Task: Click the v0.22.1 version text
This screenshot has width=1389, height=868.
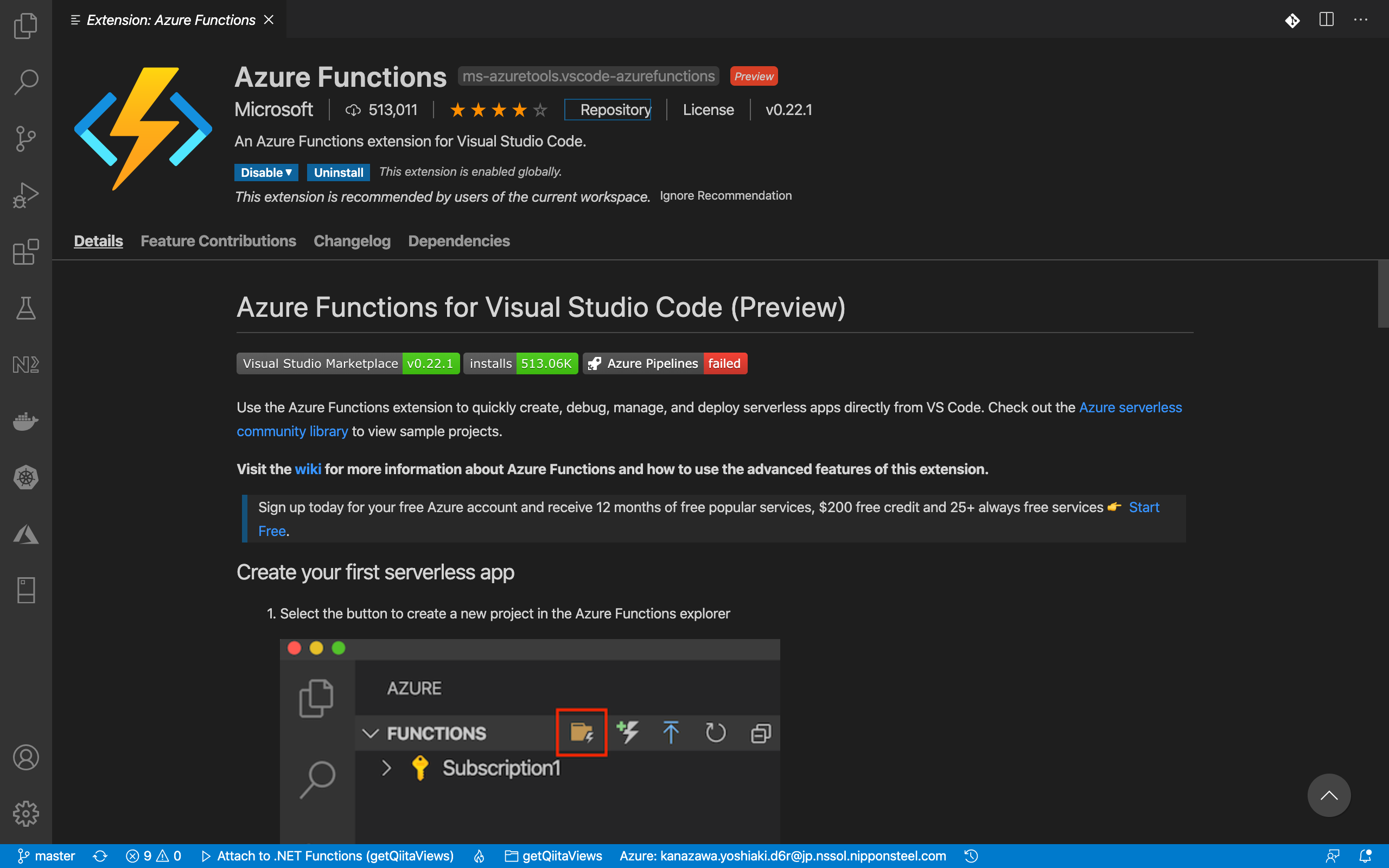Action: pos(788,110)
